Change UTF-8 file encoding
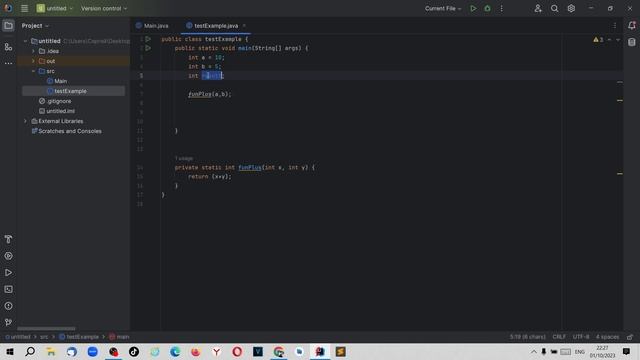The width and height of the screenshot is (640, 360). [x=581, y=337]
